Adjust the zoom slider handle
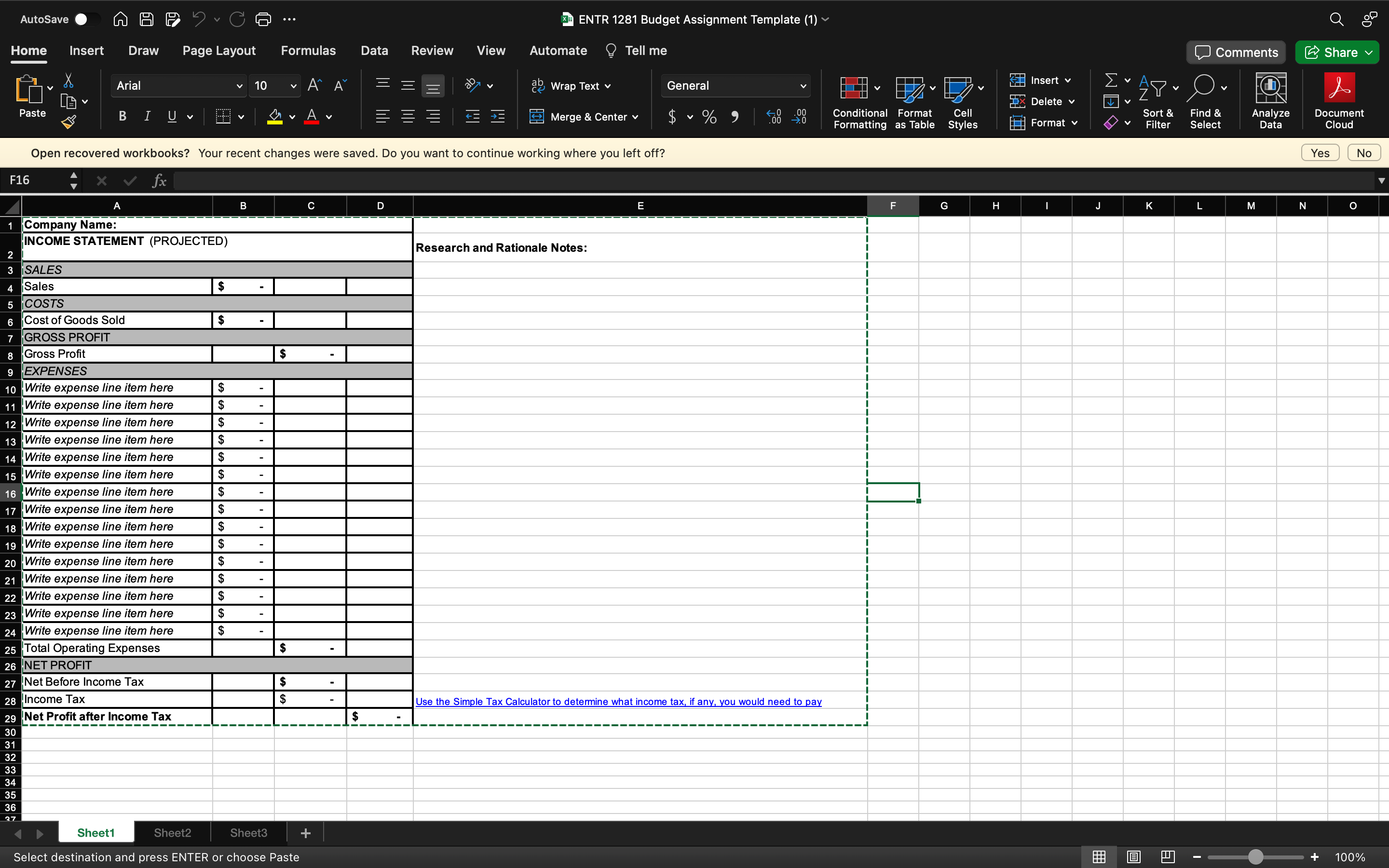 [x=1255, y=856]
